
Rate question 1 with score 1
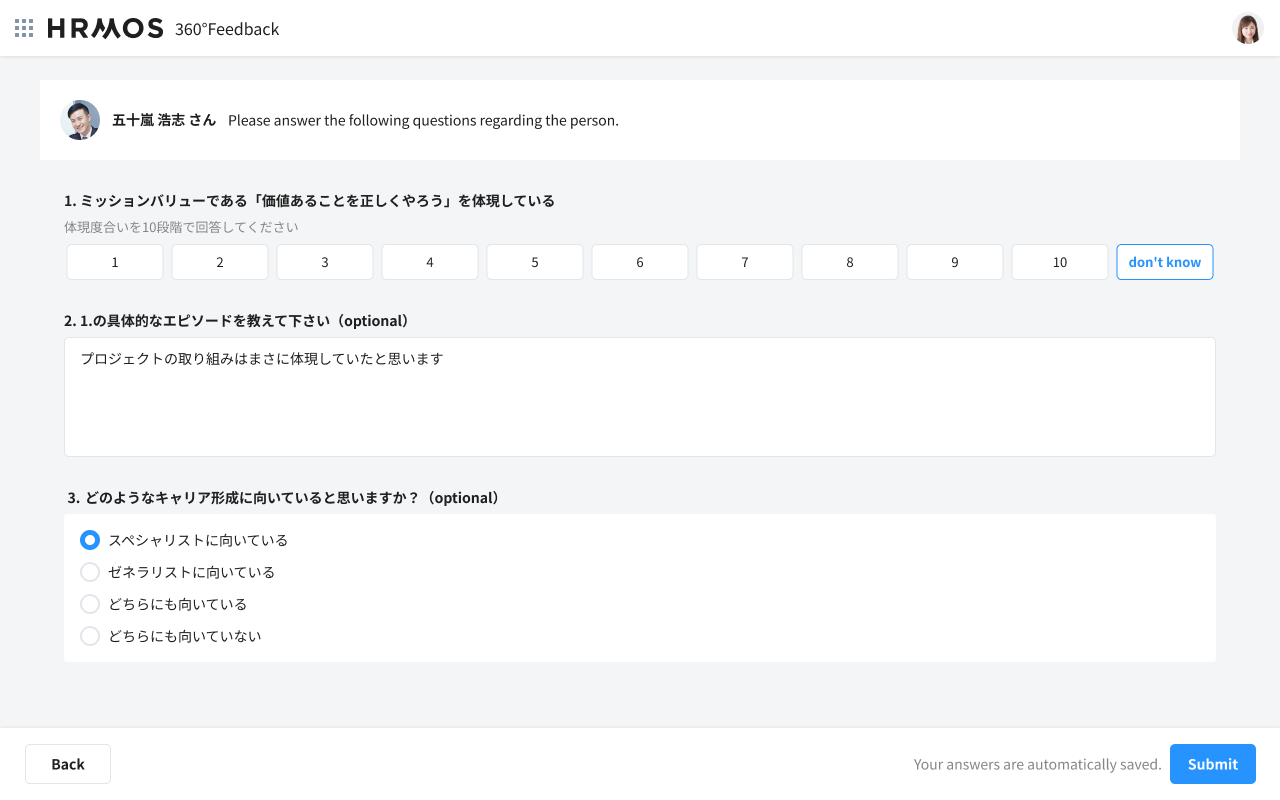115,262
